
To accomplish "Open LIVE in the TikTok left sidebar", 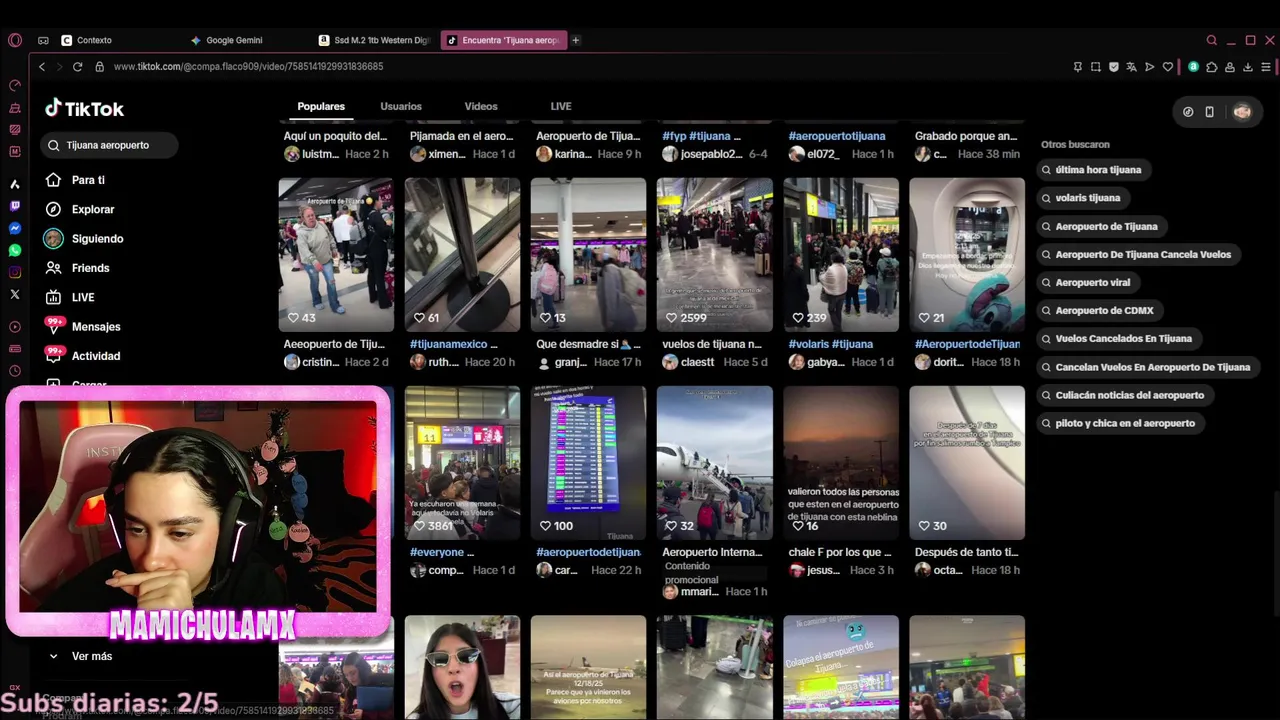I will [x=70, y=297].
